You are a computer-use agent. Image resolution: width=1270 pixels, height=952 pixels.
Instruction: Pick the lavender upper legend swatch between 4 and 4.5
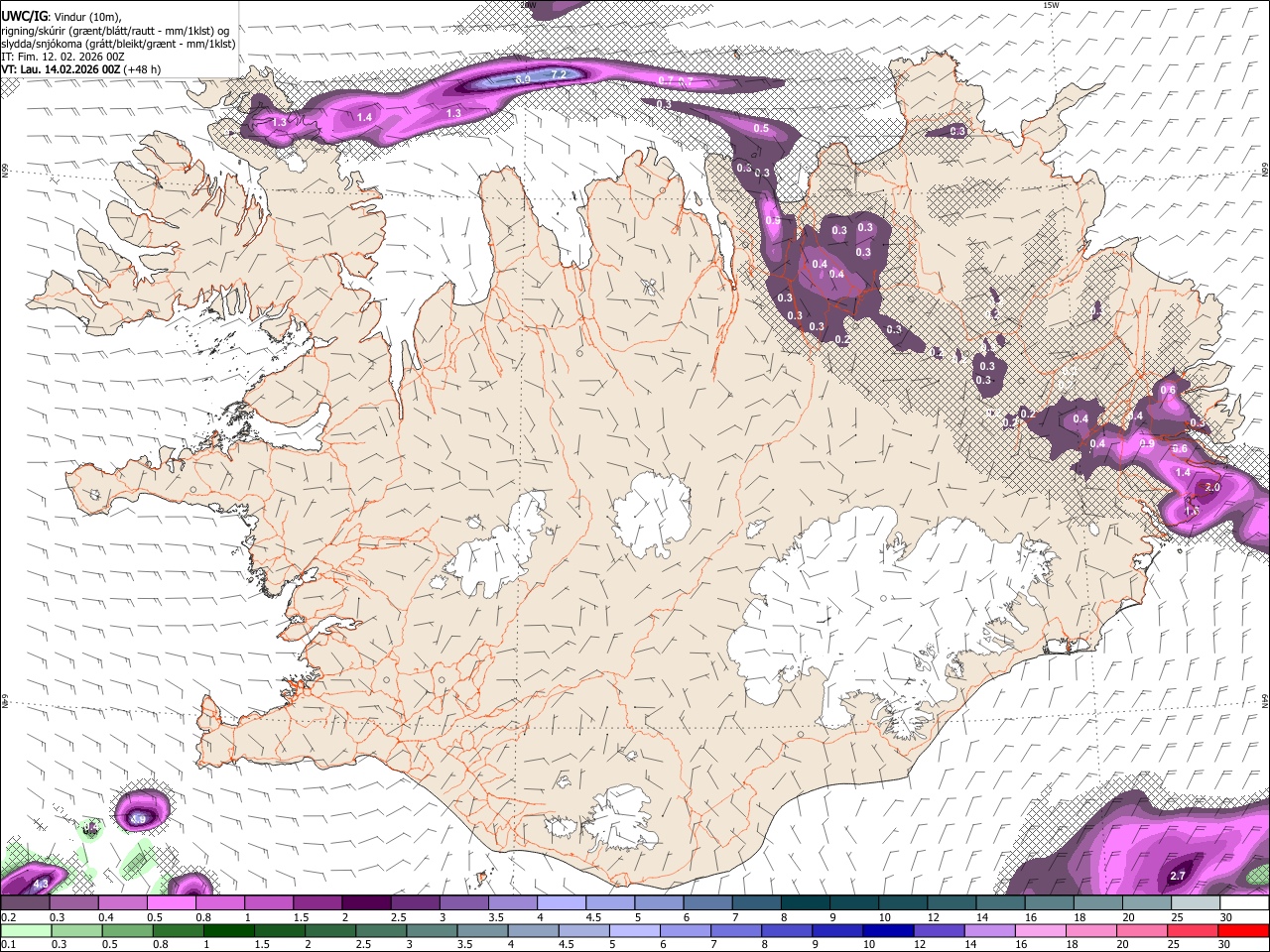point(562,903)
